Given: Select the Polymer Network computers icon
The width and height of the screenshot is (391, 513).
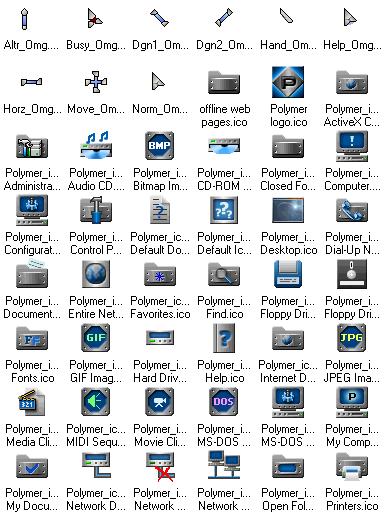Looking at the screenshot, I should 224,465.
